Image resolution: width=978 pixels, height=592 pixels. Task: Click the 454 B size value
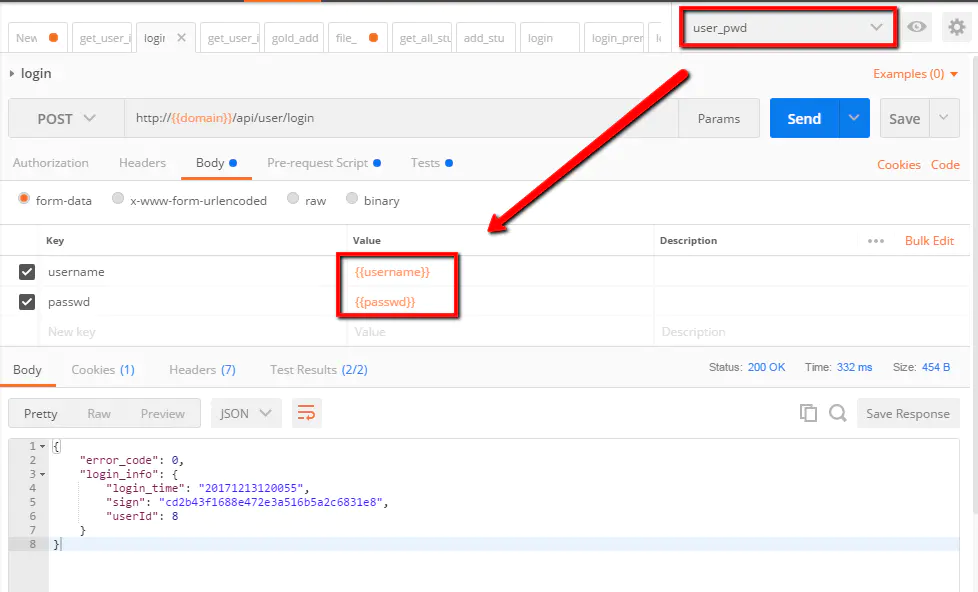936,367
